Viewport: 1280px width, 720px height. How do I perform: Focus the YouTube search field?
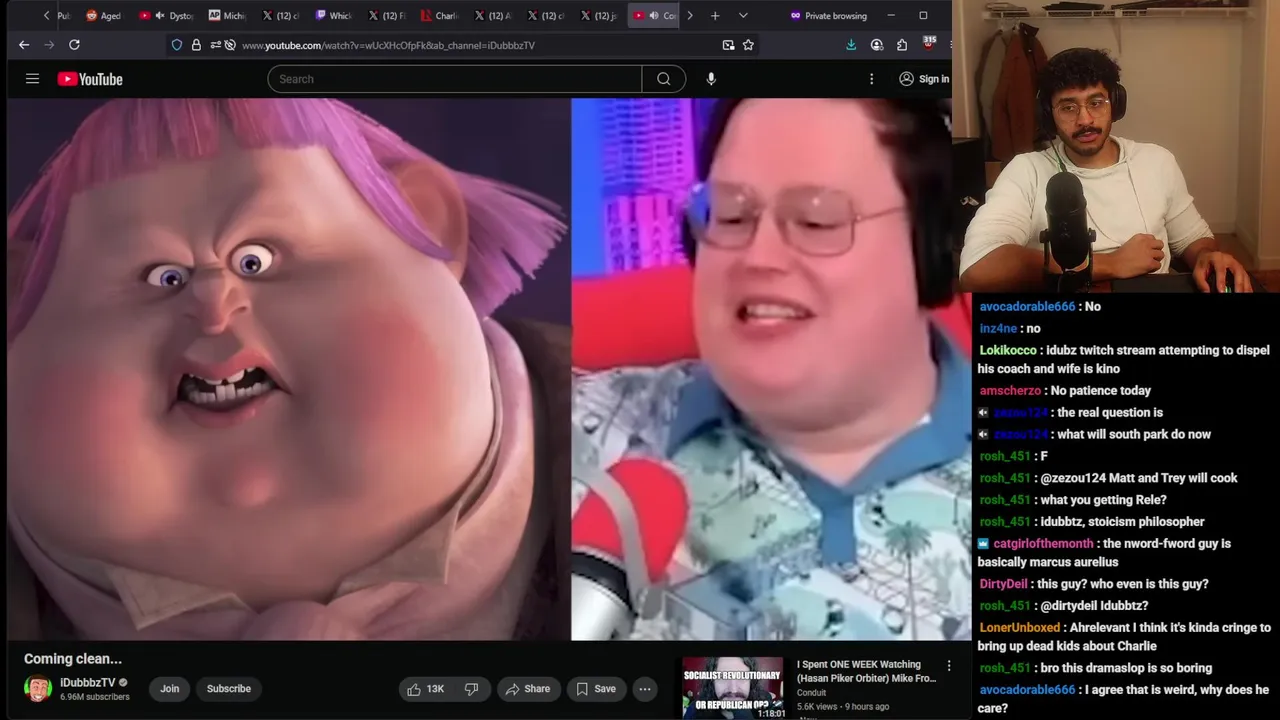[455, 79]
